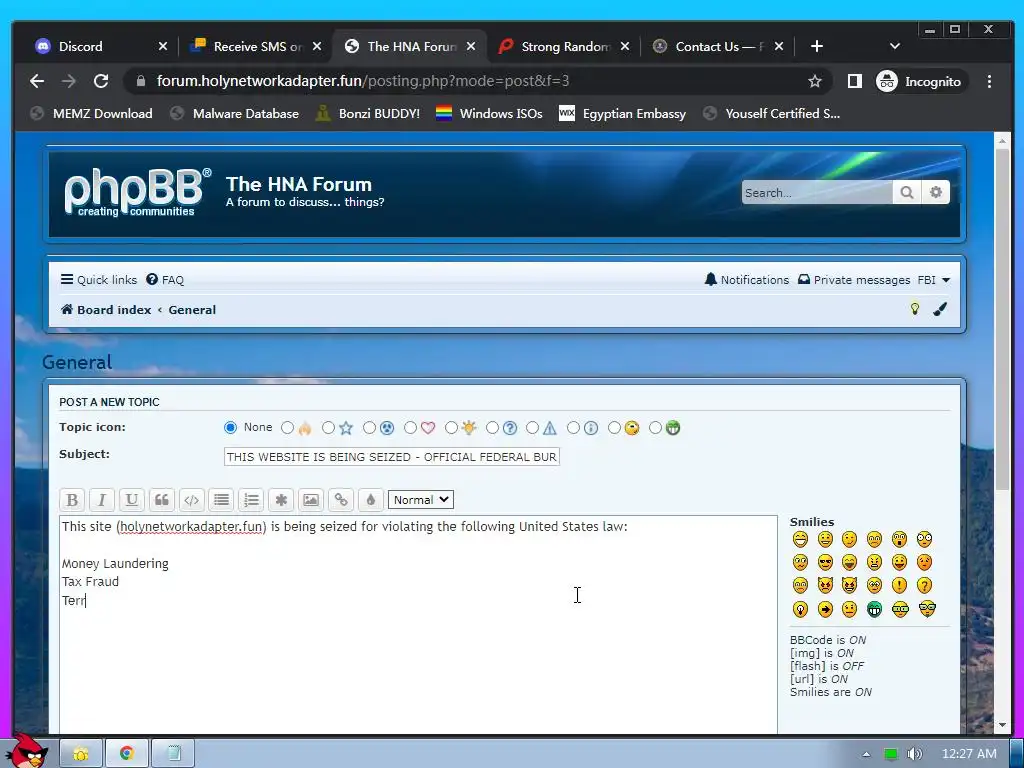
Task: Click the forum Search box
Action: (817, 193)
